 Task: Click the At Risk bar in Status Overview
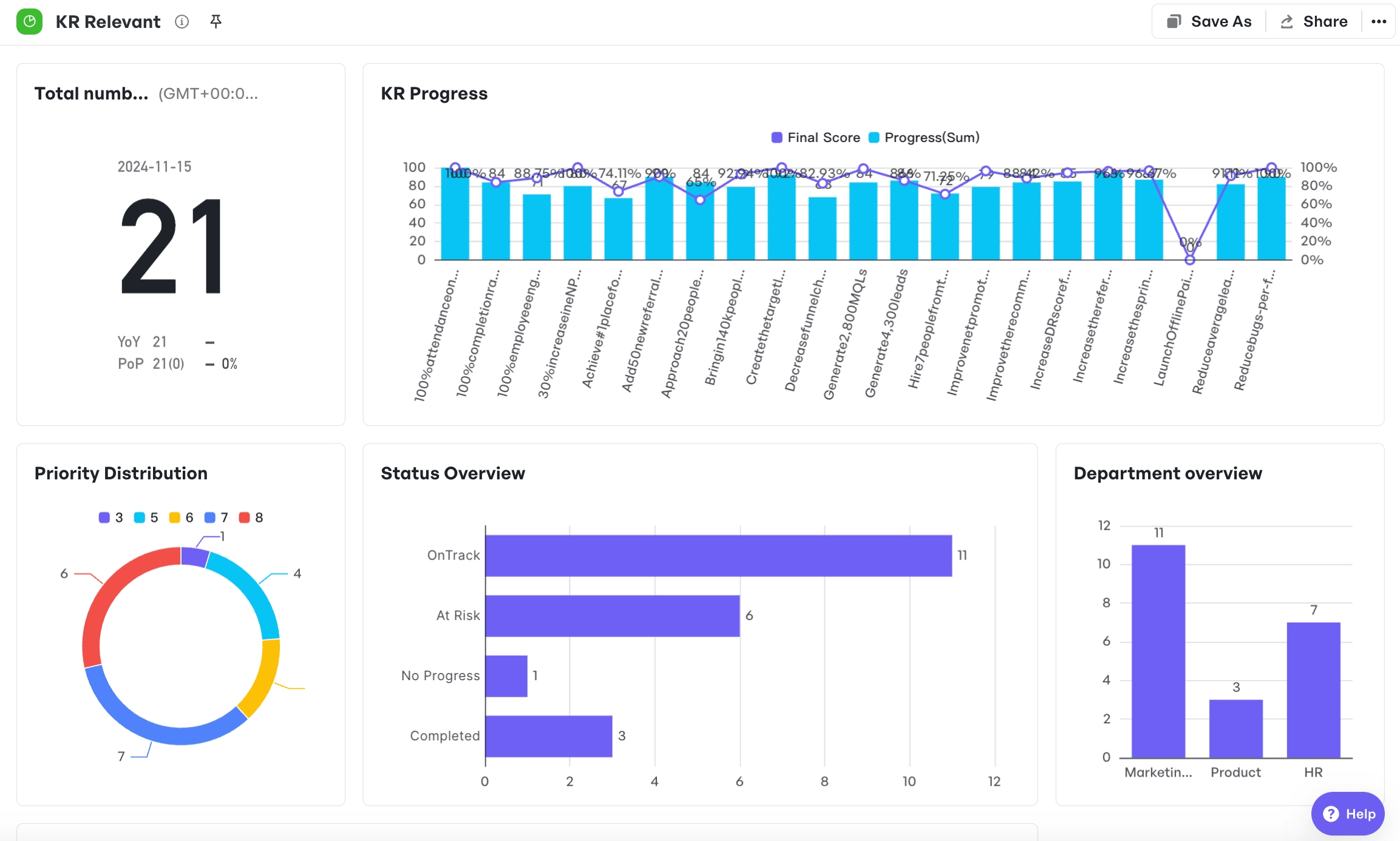click(612, 615)
